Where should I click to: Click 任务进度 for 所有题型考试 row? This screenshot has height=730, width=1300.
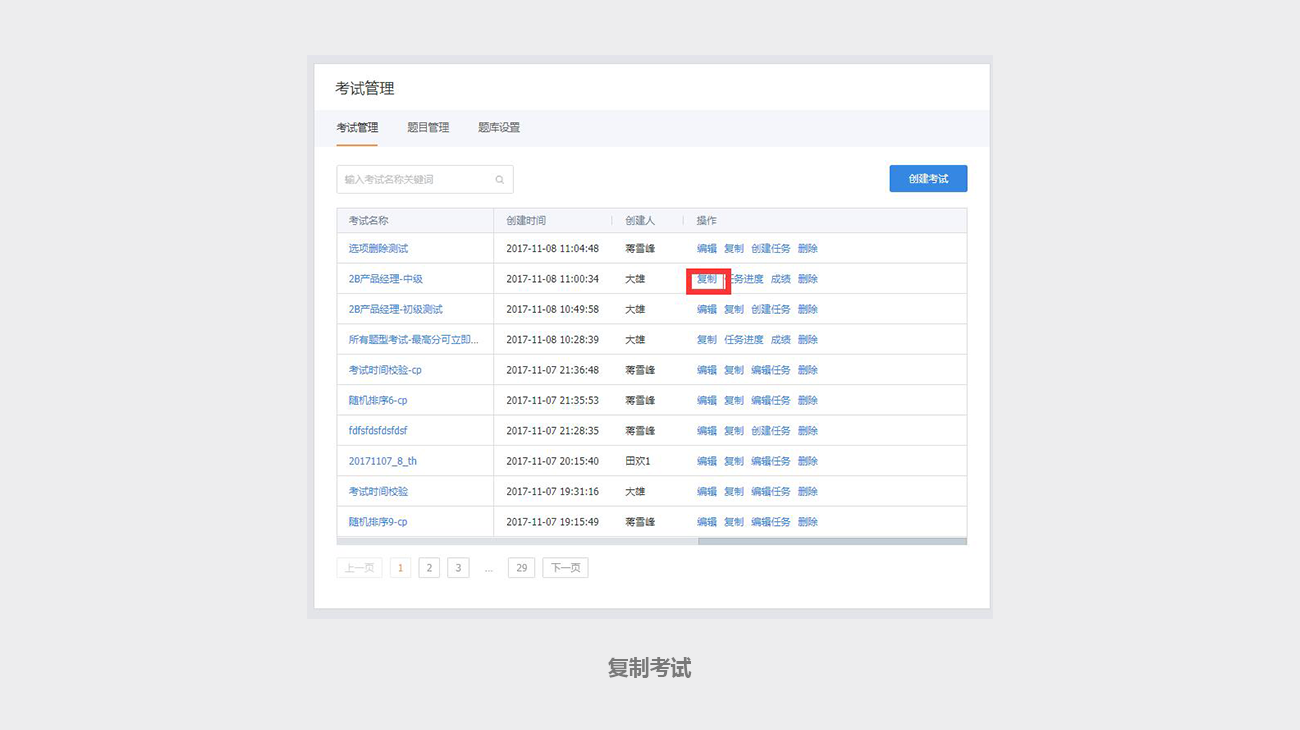[744, 340]
